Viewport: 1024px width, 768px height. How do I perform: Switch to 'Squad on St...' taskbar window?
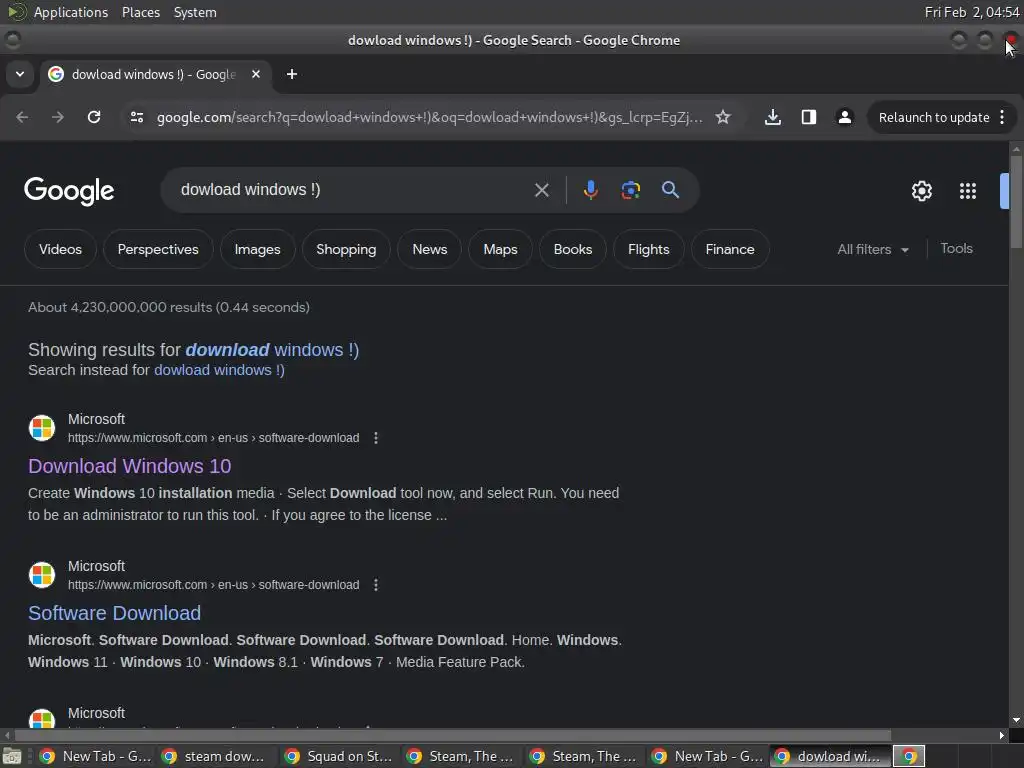click(338, 756)
